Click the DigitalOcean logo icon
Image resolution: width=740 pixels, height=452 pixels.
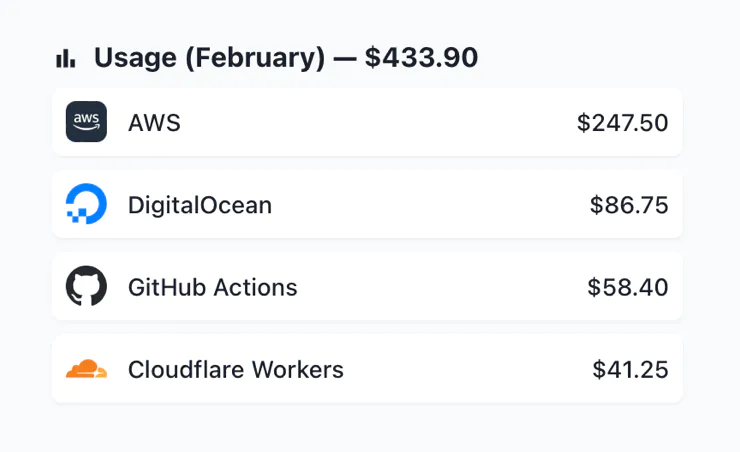point(86,204)
